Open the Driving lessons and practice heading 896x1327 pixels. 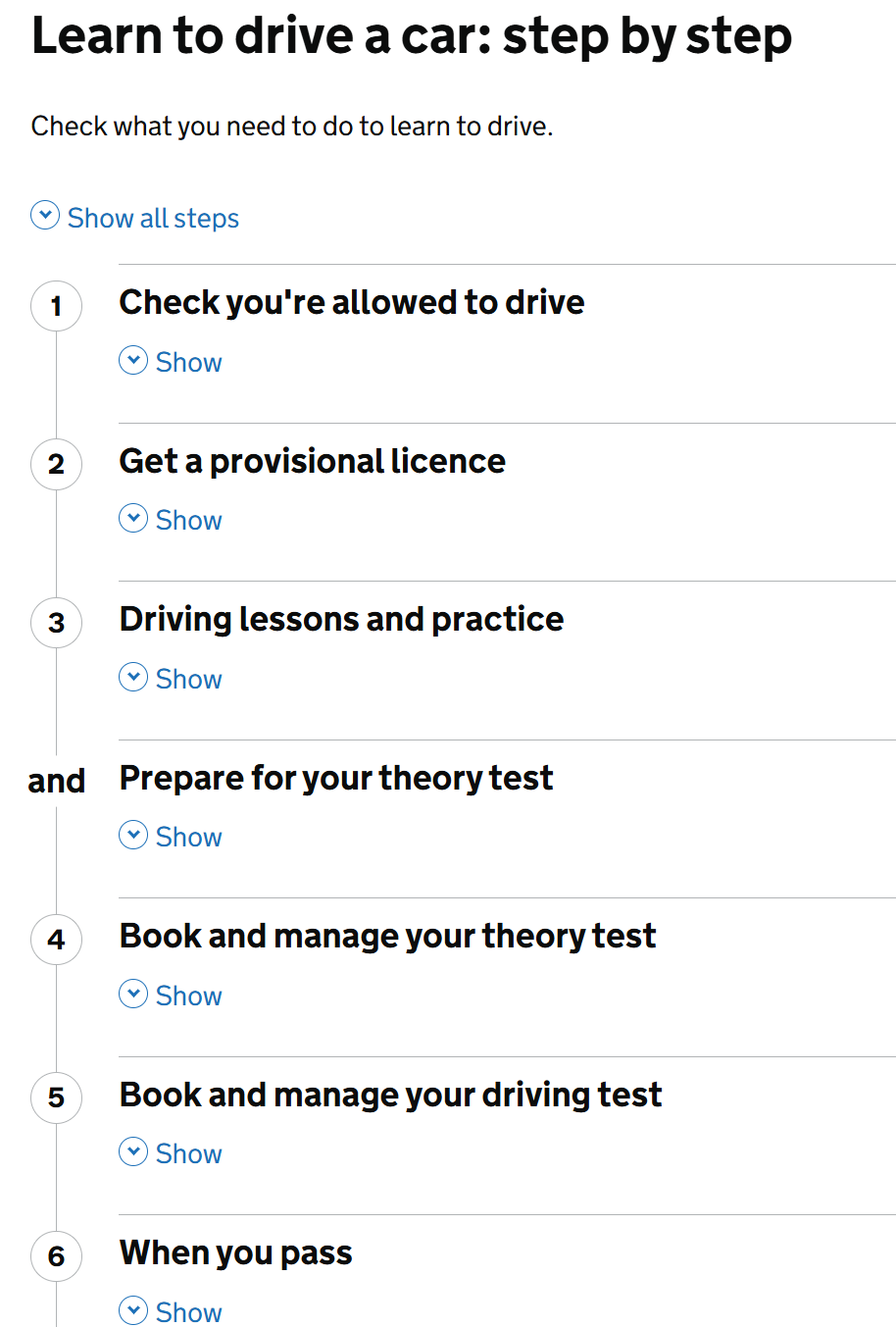point(341,620)
